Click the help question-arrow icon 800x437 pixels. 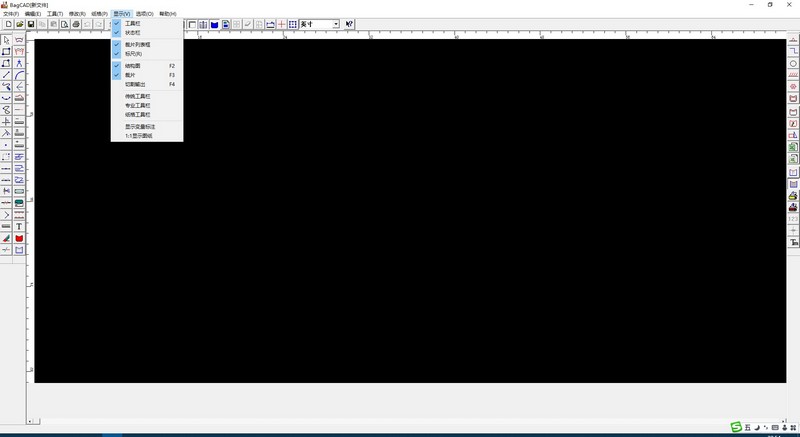pos(350,24)
